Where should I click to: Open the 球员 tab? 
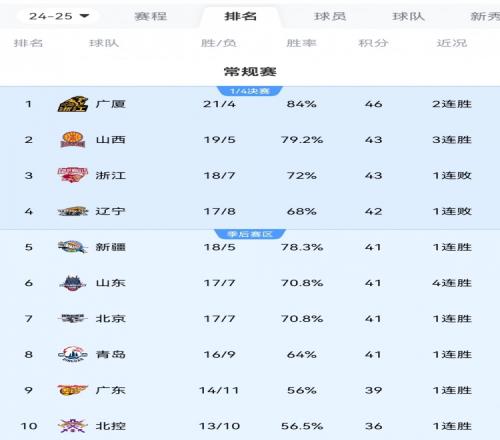coord(330,16)
